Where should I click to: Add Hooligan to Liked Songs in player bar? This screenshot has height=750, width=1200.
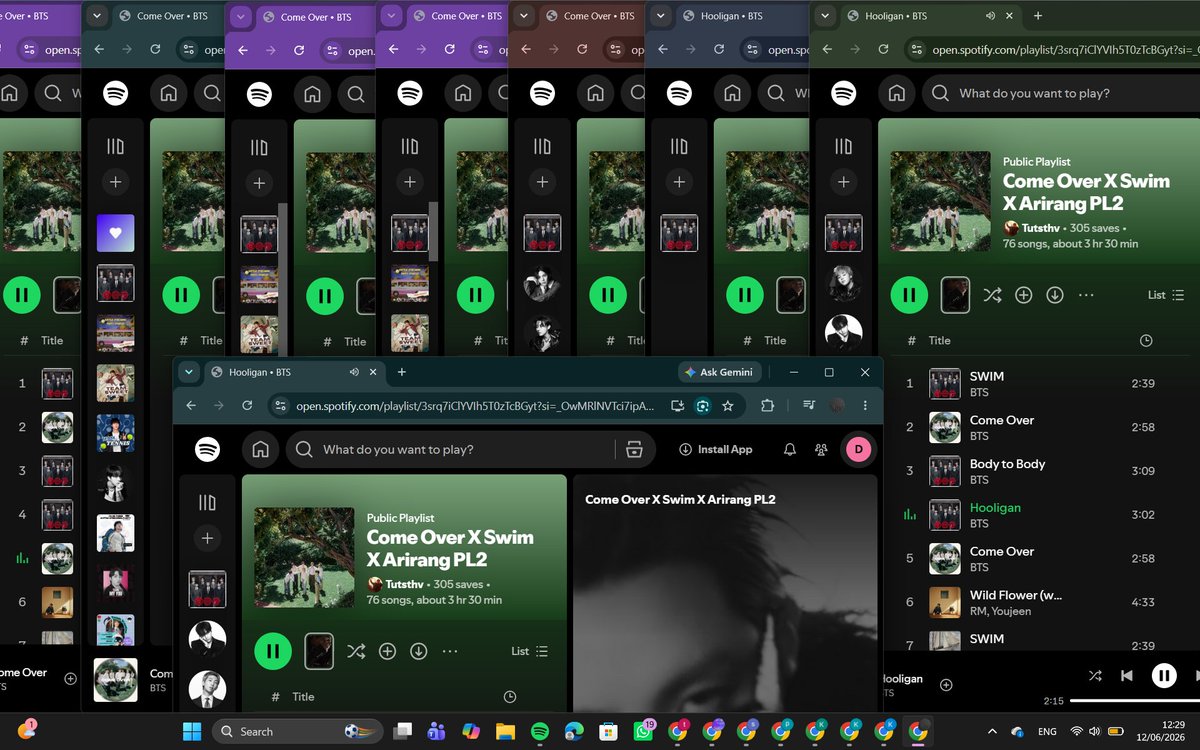pyautogui.click(x=946, y=685)
